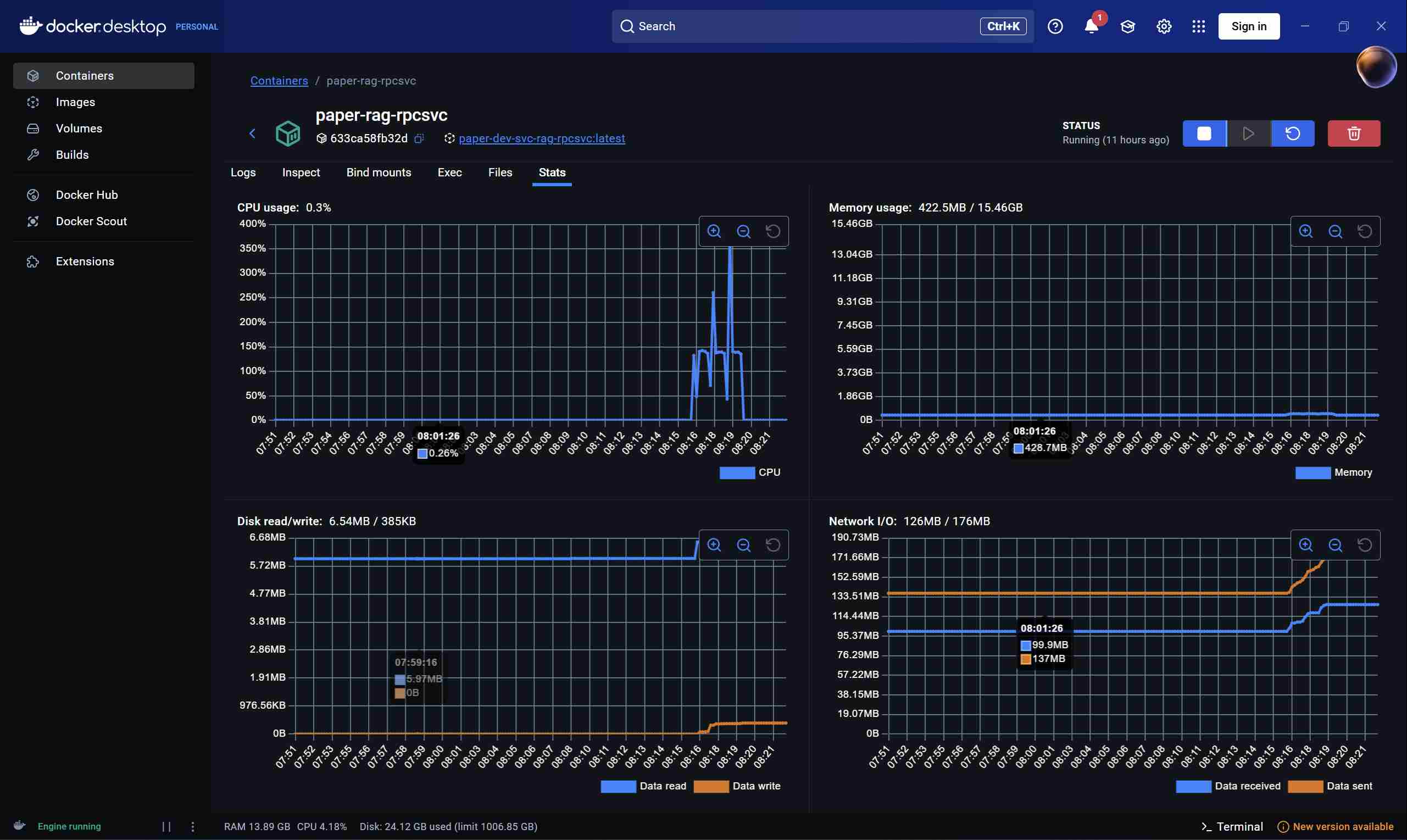This screenshot has width=1407, height=840.
Task: Restart the paper-rag-rpcsvc container
Action: [x=1293, y=133]
